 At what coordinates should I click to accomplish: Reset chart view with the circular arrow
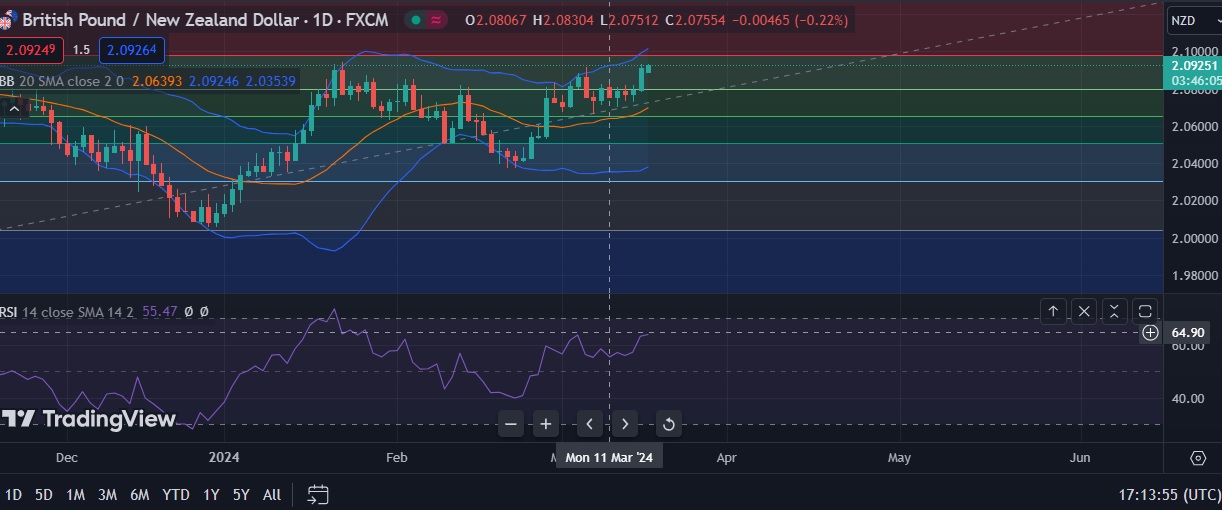(x=669, y=424)
